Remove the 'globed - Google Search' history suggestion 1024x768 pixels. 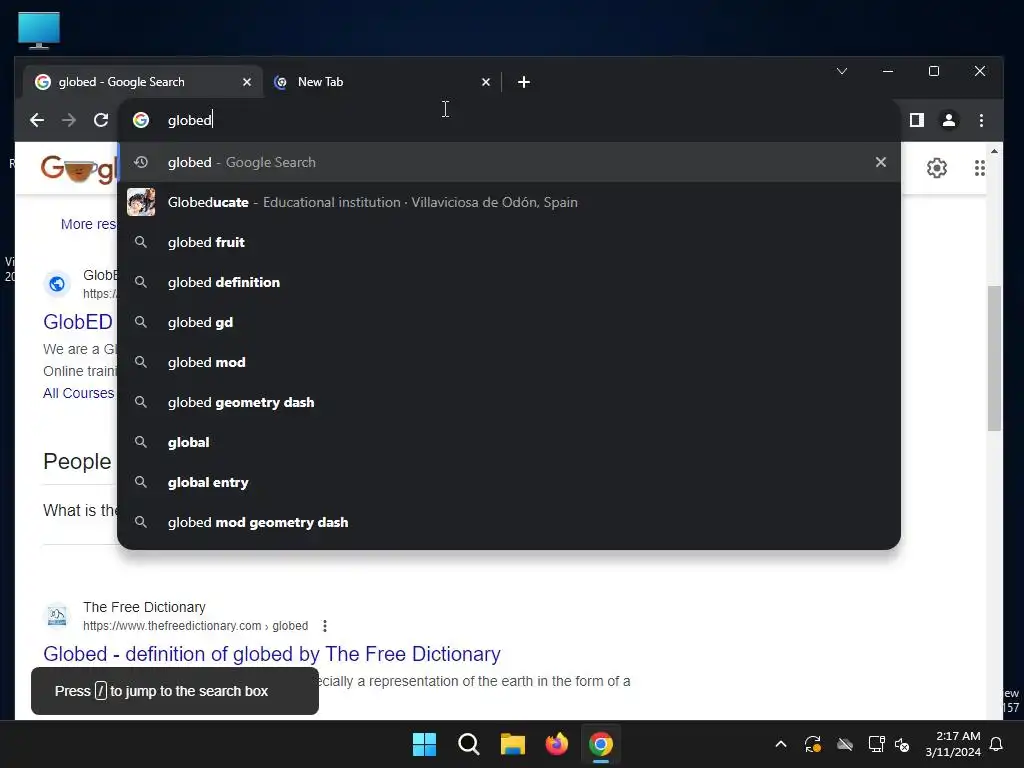[881, 162]
